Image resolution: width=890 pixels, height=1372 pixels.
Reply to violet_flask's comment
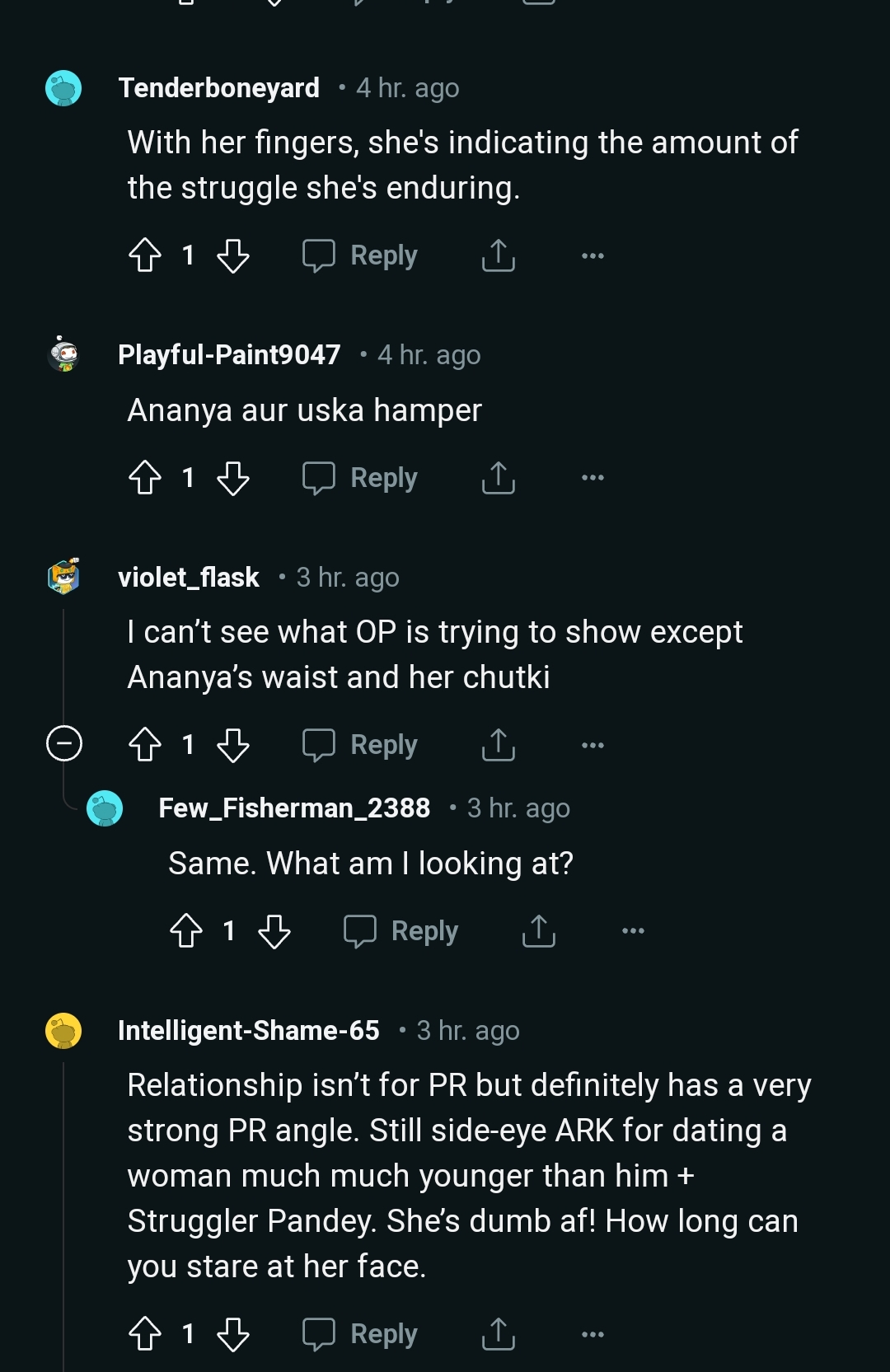(x=360, y=745)
